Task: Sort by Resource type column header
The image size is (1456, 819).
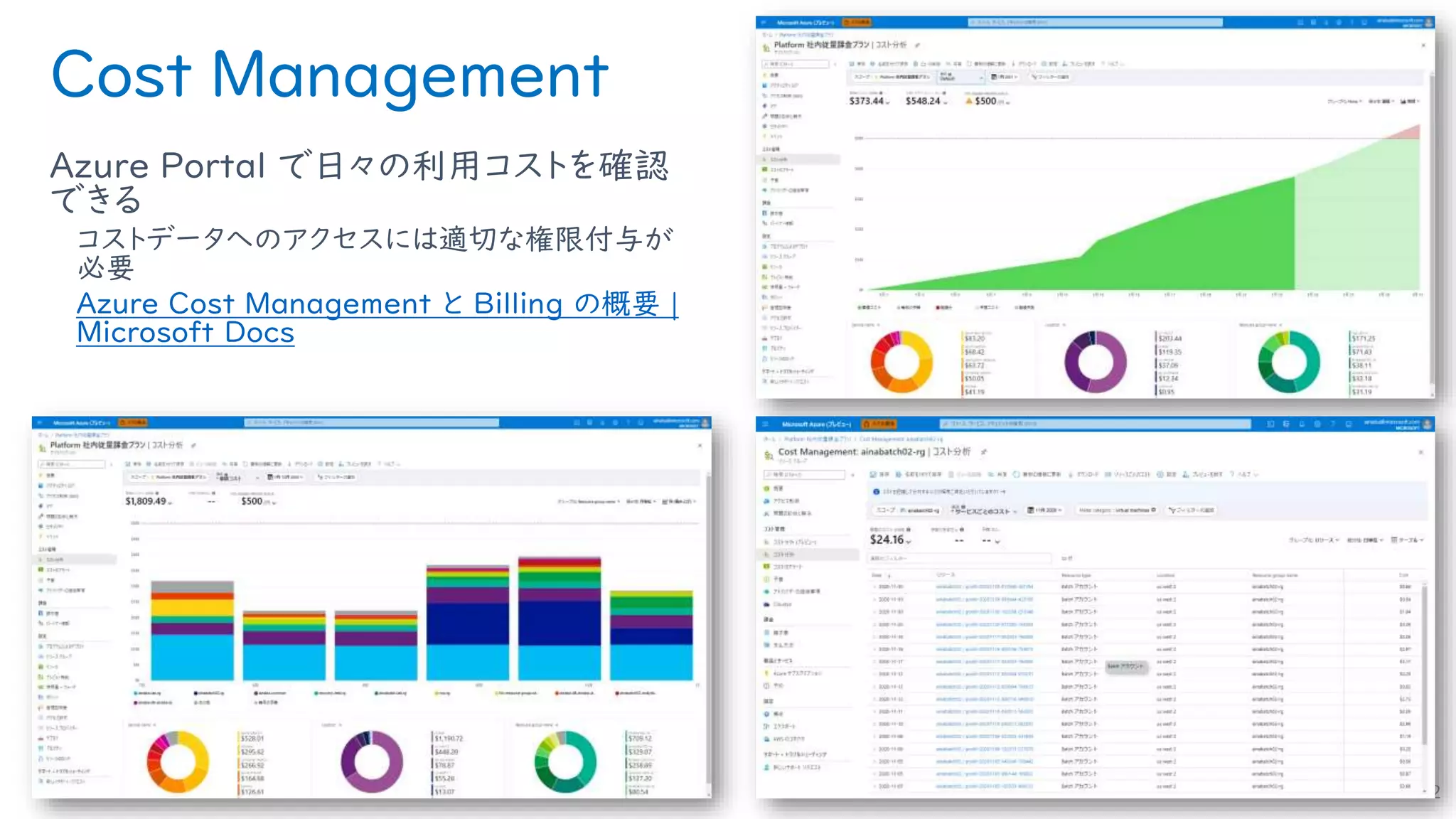Action: click(1076, 575)
